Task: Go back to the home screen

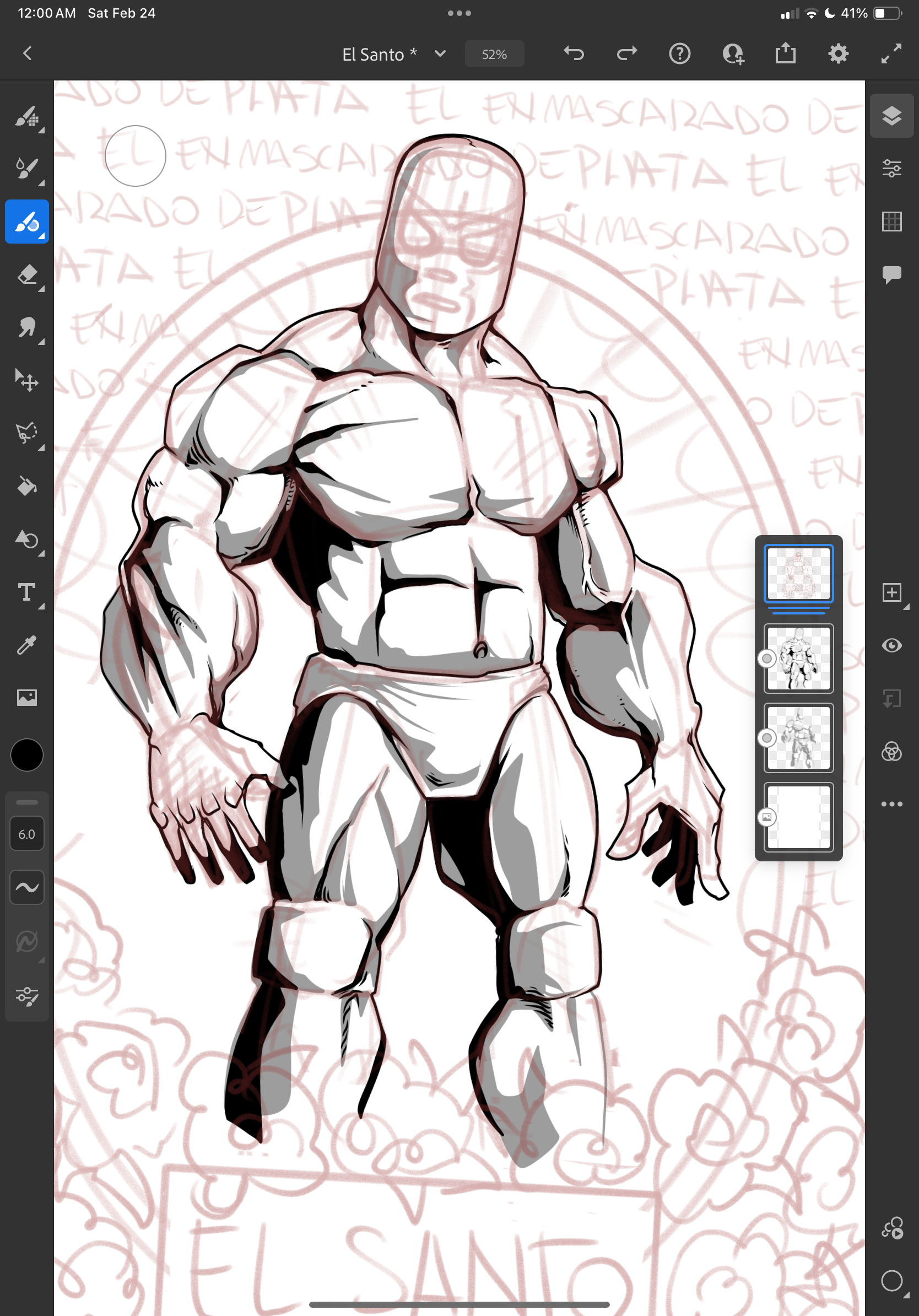Action: (27, 54)
